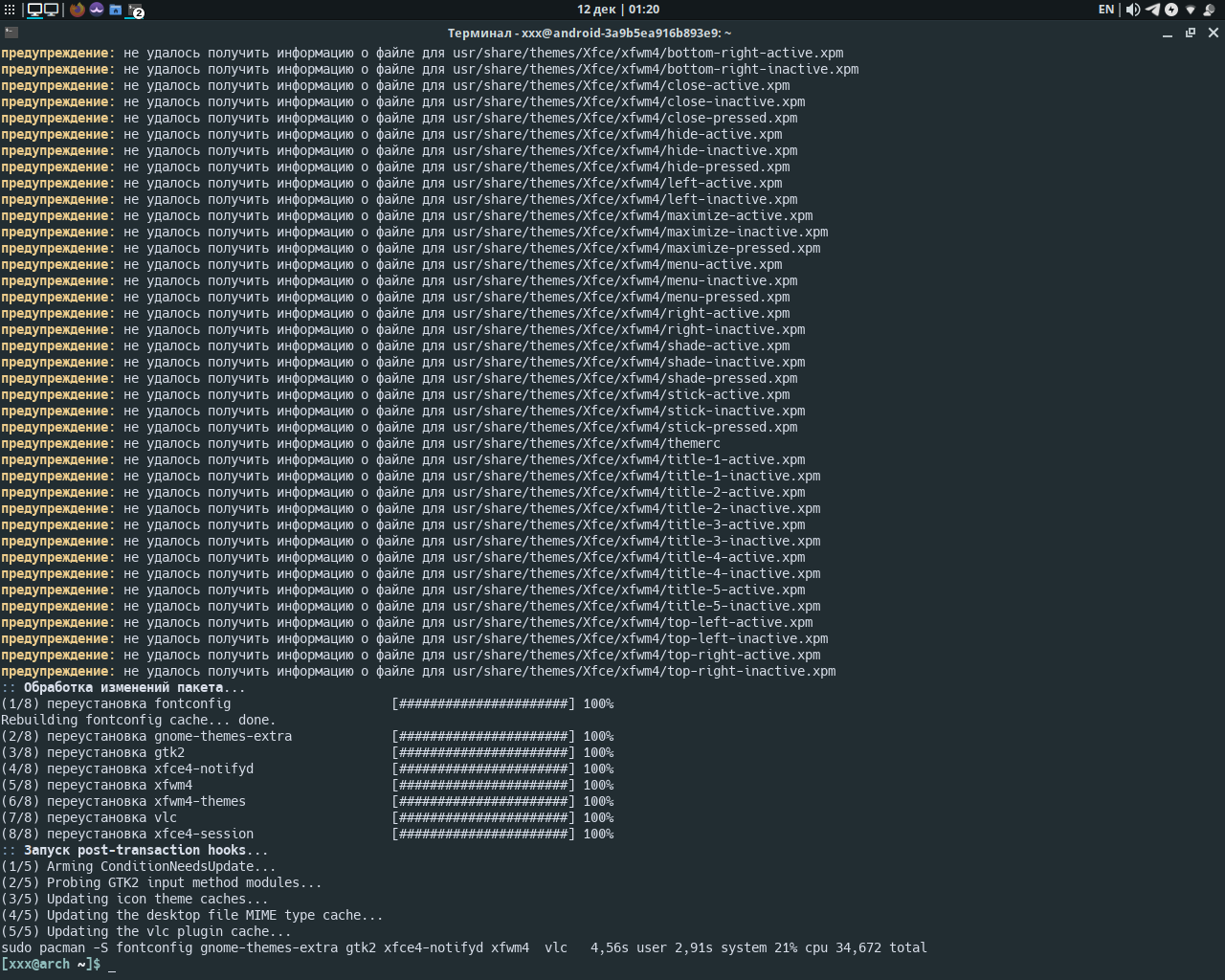Screen dimensions: 1225x980
Task: Open the purple mustache app launcher
Action: (97, 10)
